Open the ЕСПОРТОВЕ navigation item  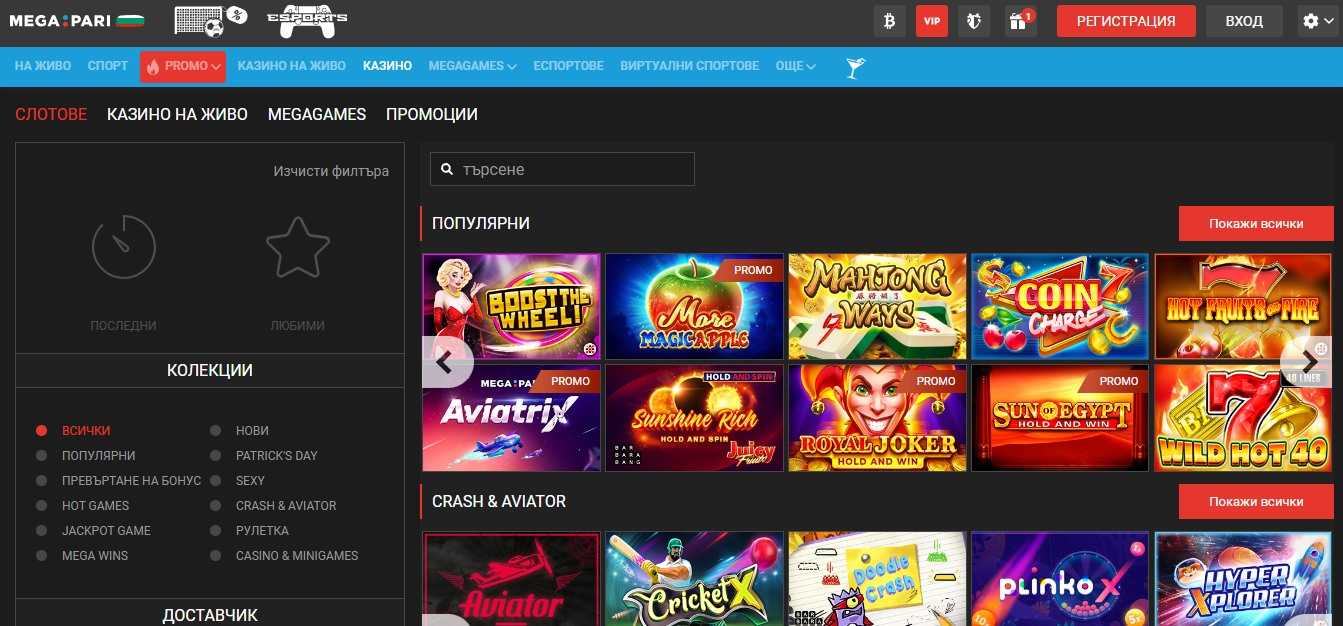[568, 66]
